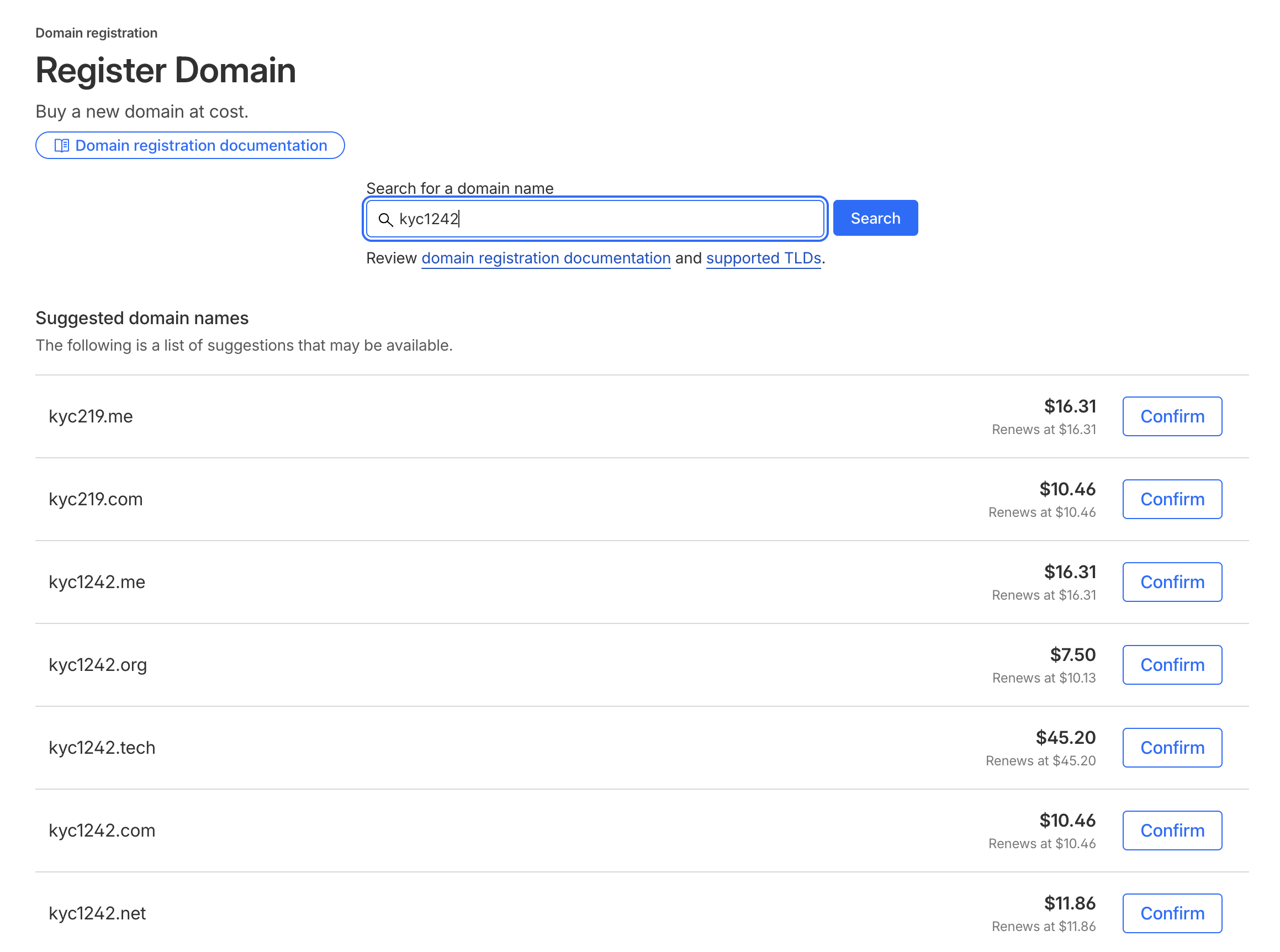Select the kyc1242.org domain name text
This screenshot has height=952, width=1280.
(98, 665)
